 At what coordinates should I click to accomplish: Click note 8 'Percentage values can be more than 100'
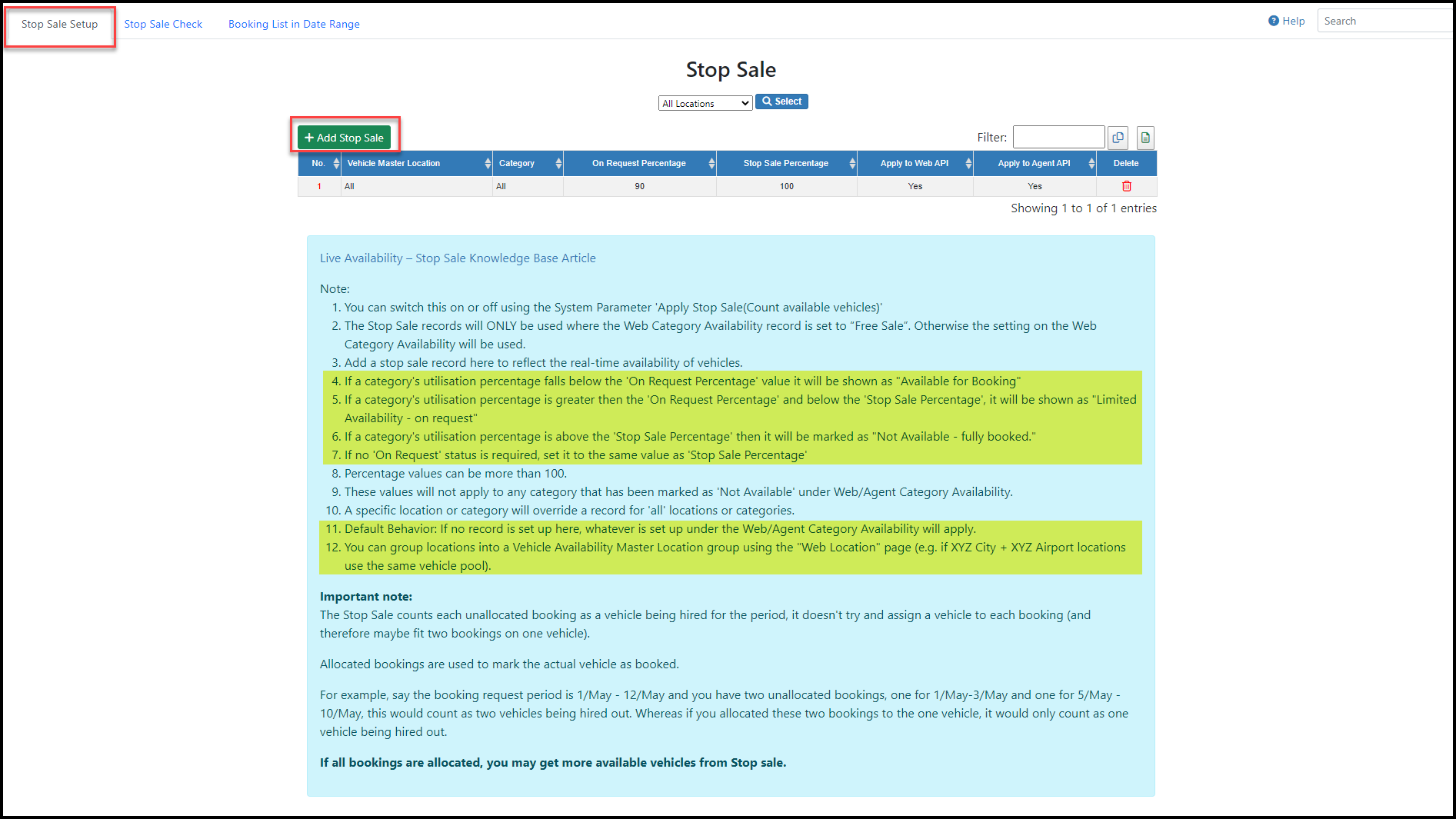click(x=455, y=474)
